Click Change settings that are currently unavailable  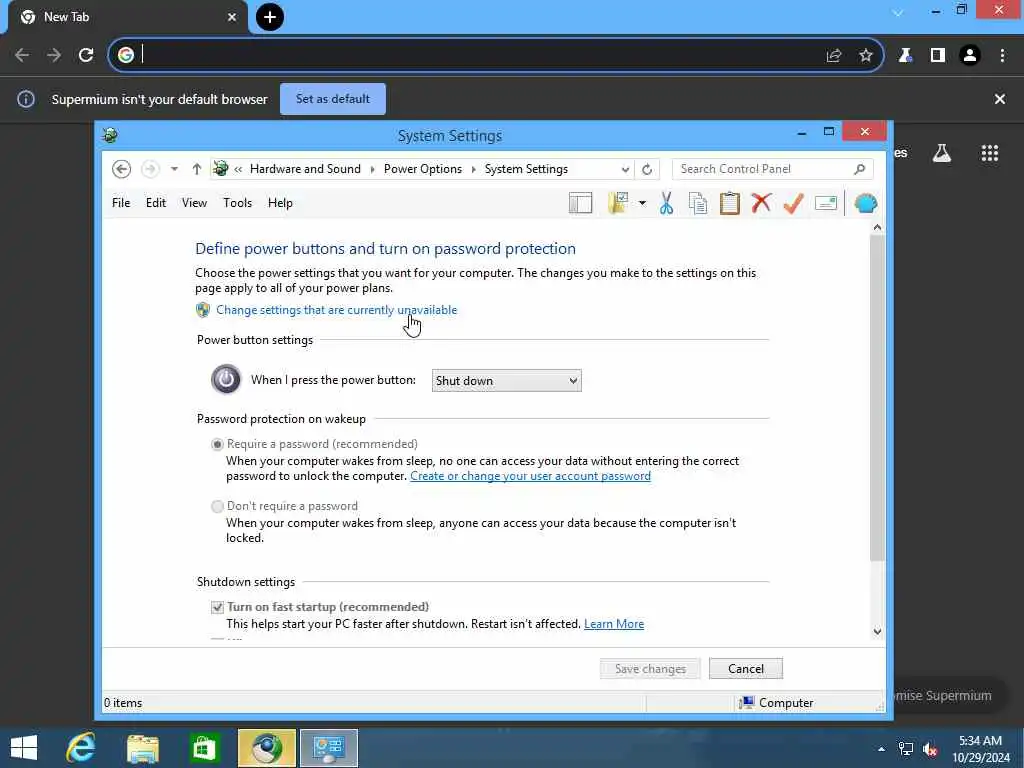pyautogui.click(x=336, y=310)
